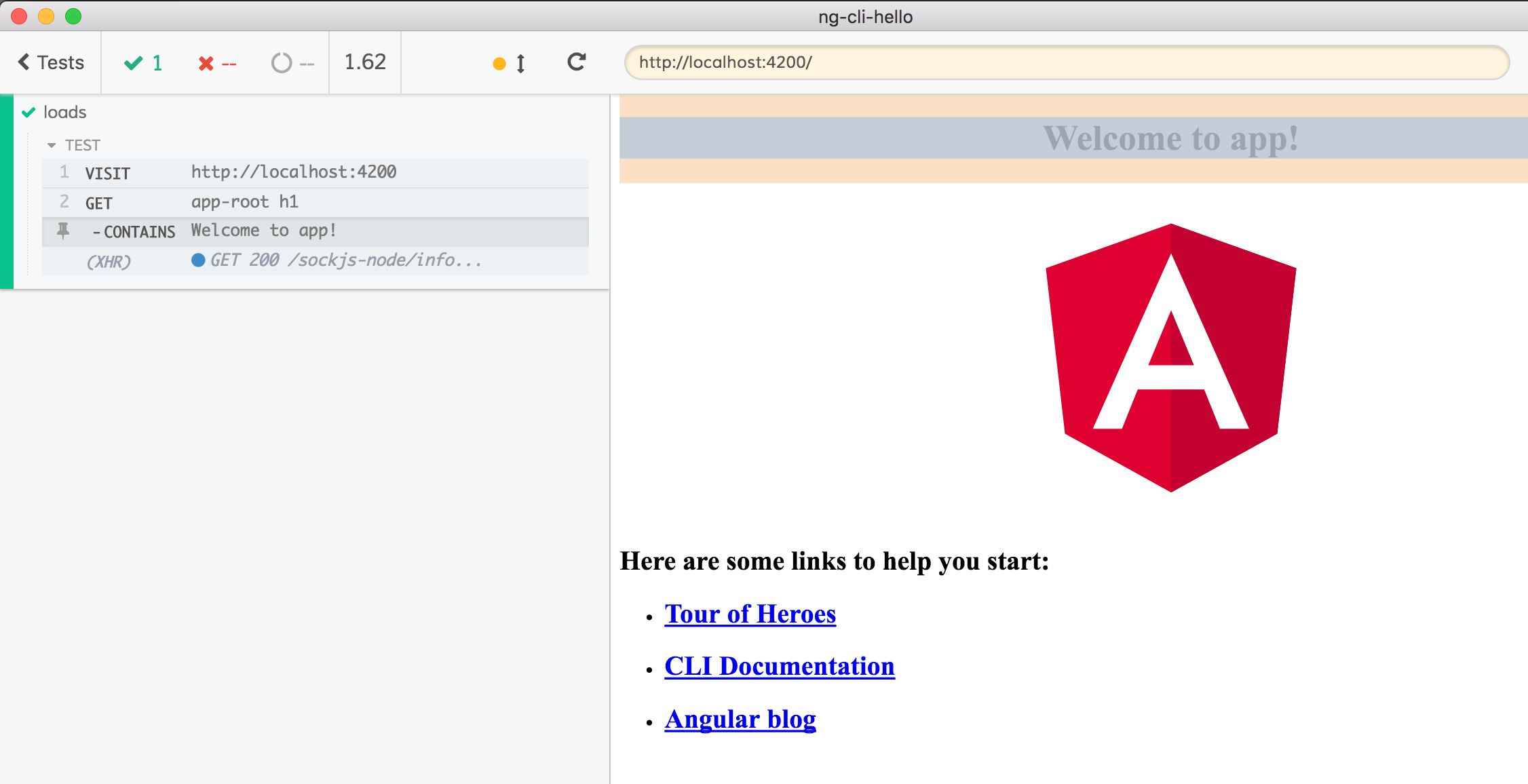Click the pending circle icon
Screen dimensions: 1528x784
(281, 63)
